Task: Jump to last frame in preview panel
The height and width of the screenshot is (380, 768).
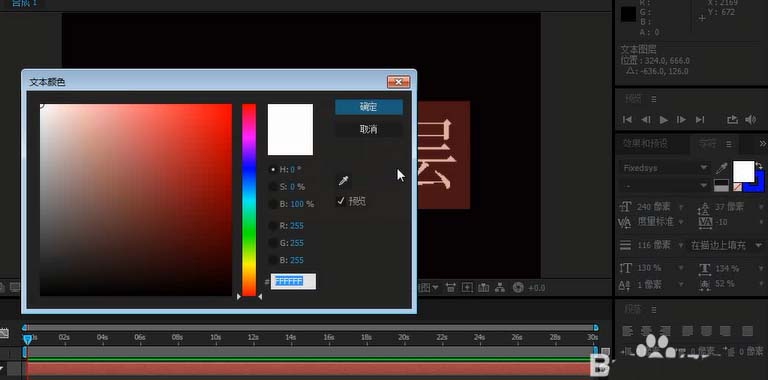Action: [x=700, y=119]
